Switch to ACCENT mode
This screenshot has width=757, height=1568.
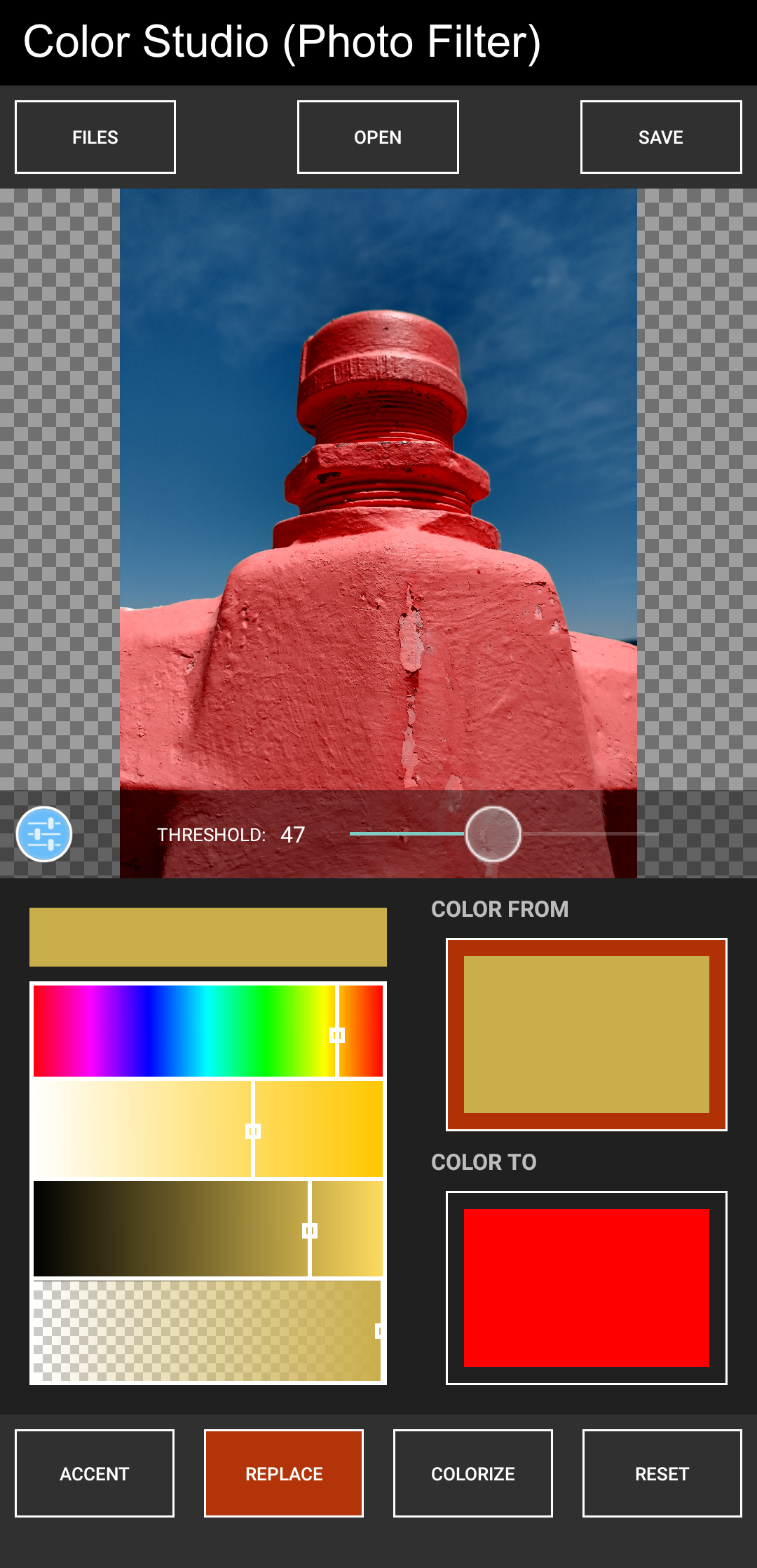(x=95, y=1473)
